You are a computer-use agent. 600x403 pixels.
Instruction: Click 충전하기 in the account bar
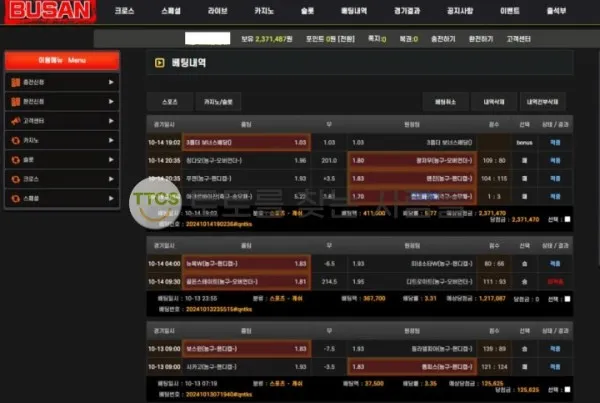443,39
